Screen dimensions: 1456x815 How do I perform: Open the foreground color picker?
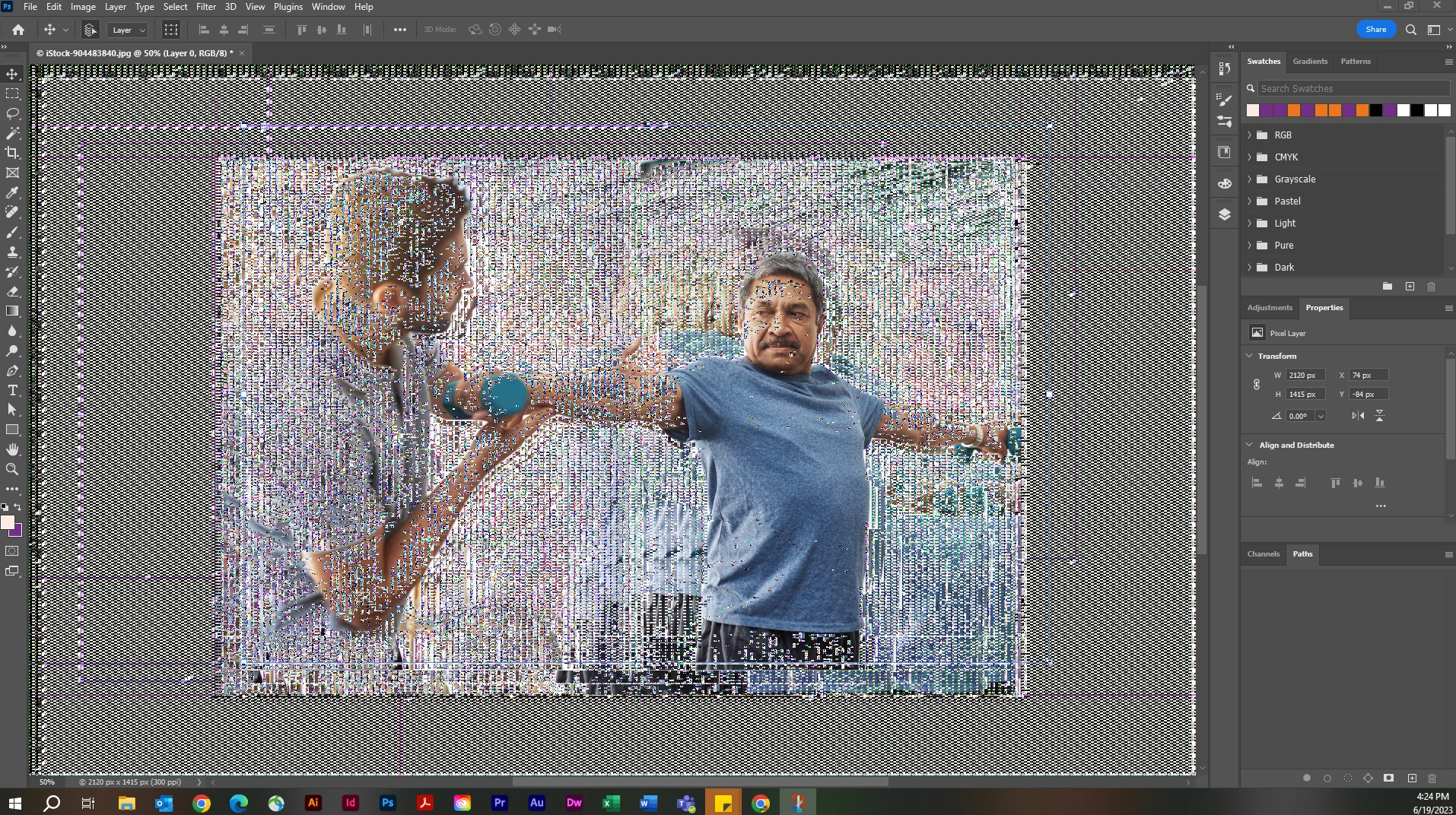(7, 522)
